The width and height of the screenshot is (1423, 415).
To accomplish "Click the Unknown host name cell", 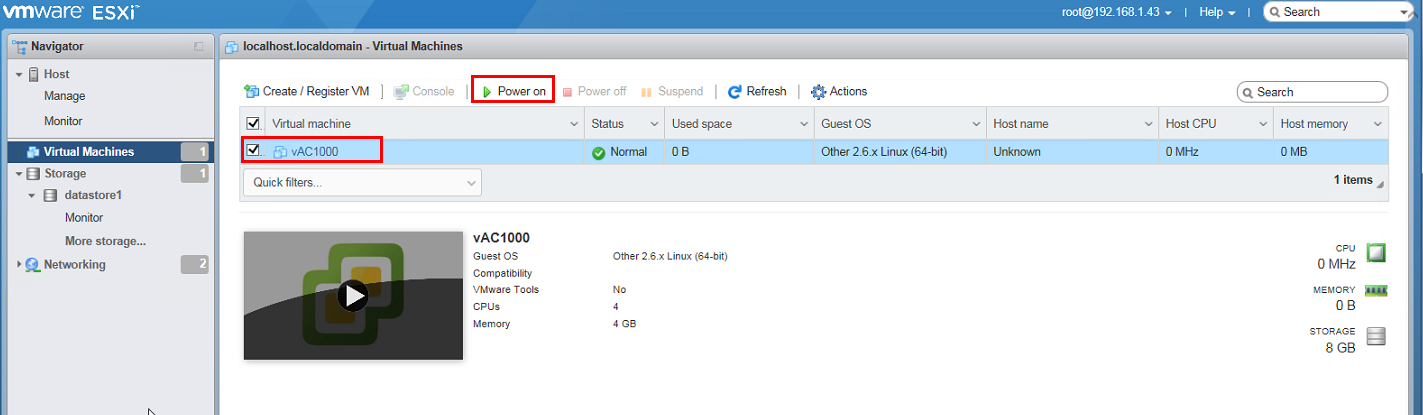I will pos(1072,152).
